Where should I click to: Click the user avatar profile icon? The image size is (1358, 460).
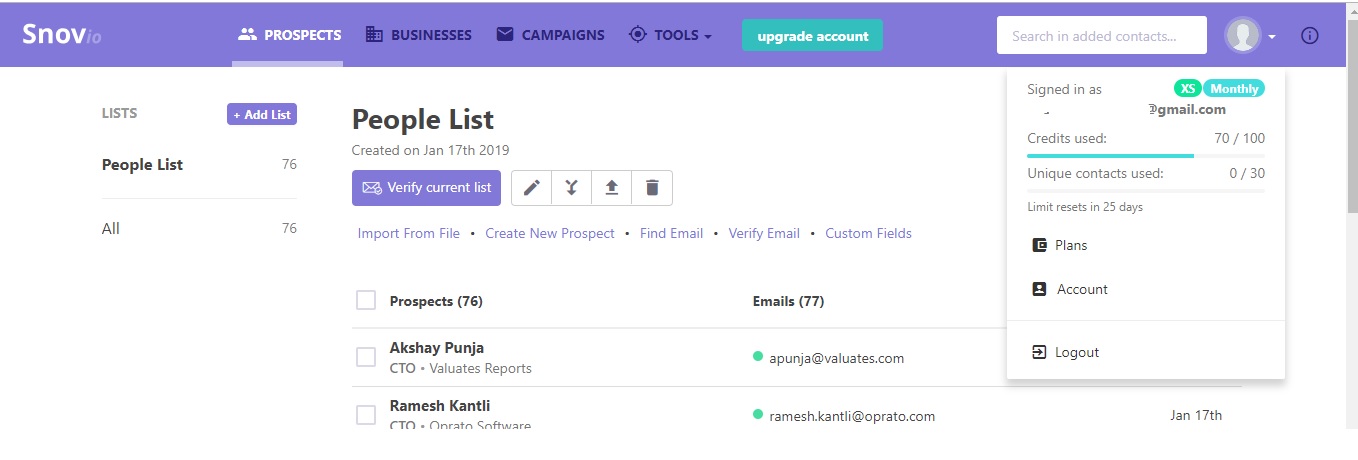[x=1243, y=36]
